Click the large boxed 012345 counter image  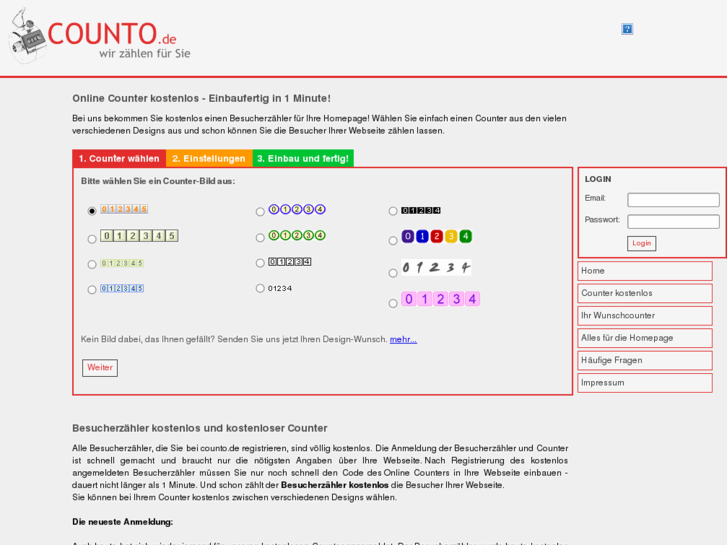(x=140, y=236)
